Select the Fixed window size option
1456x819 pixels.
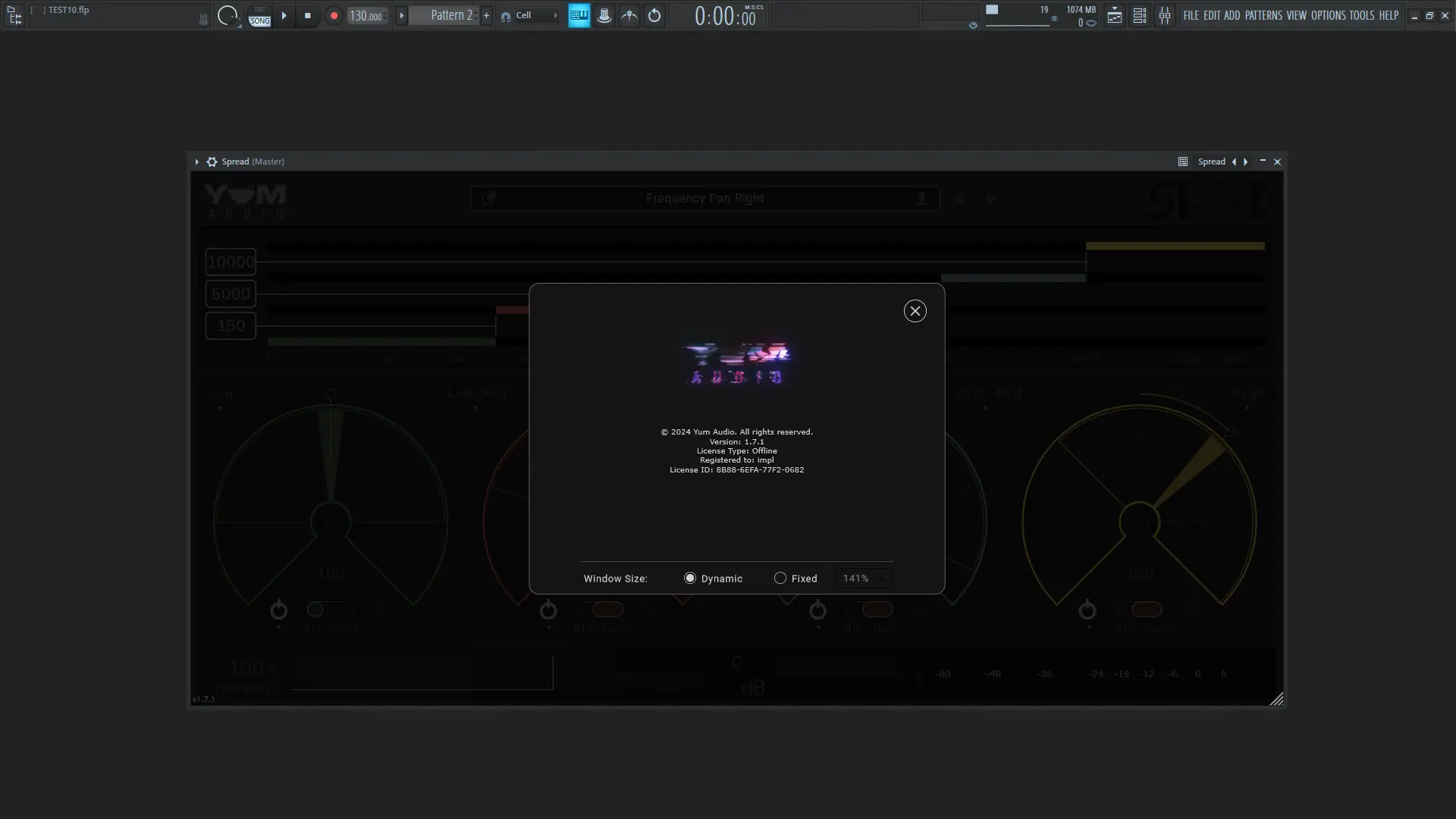point(780,578)
